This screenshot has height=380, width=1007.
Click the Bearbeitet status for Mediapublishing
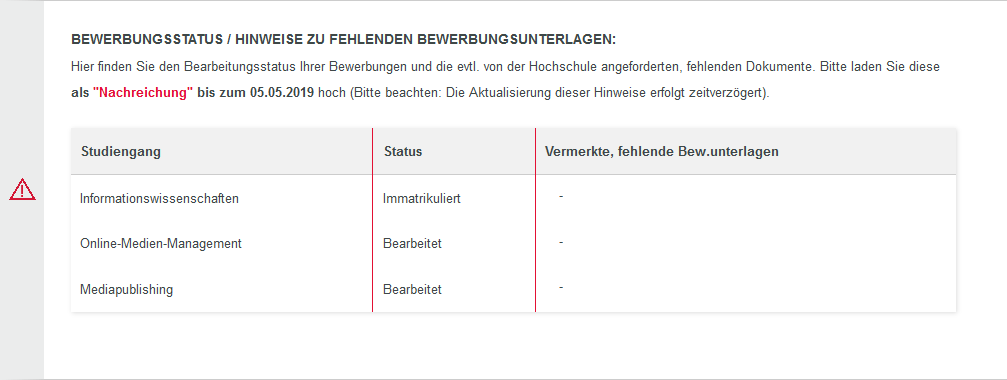tap(412, 289)
